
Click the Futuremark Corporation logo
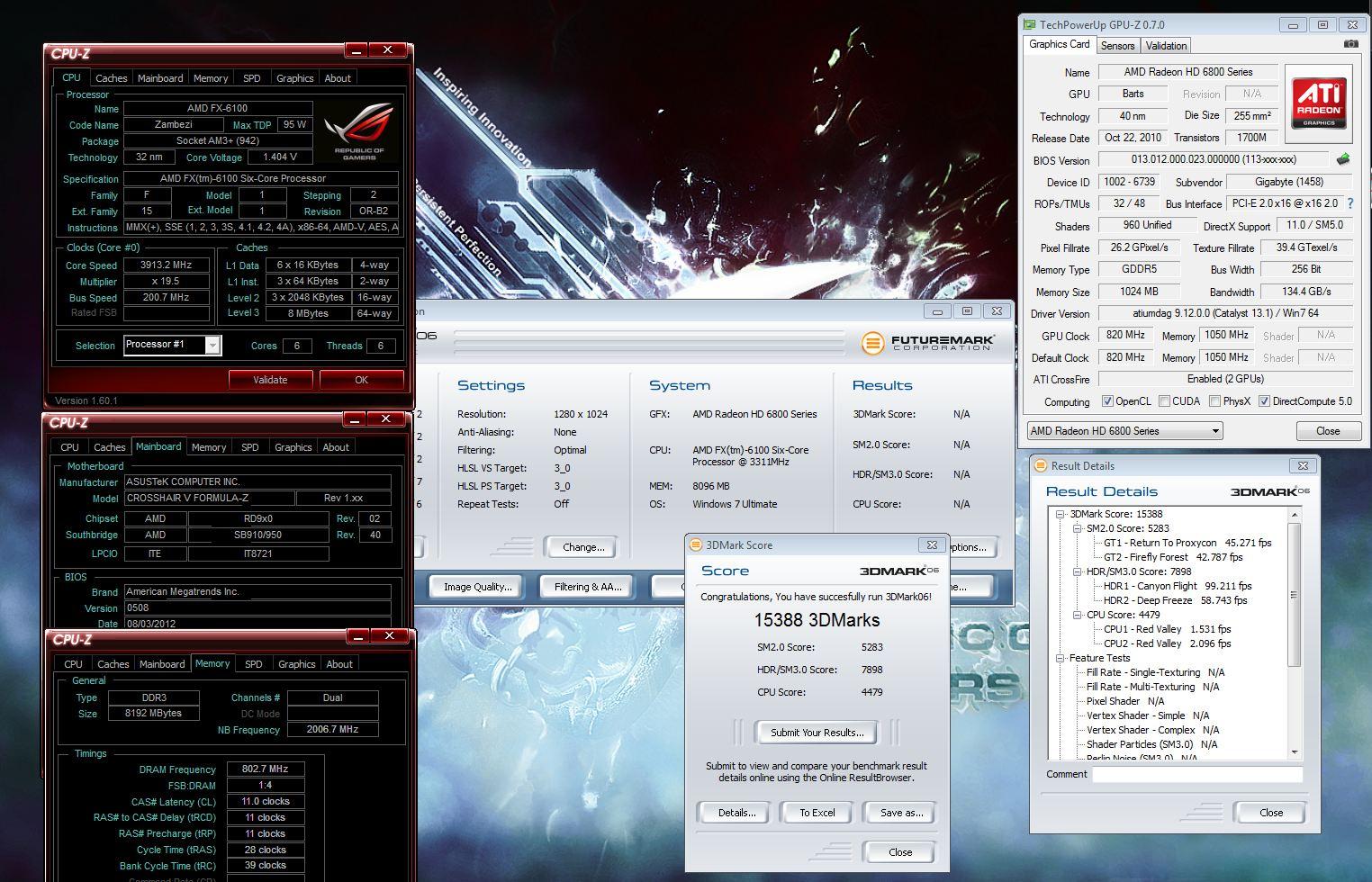click(x=928, y=343)
